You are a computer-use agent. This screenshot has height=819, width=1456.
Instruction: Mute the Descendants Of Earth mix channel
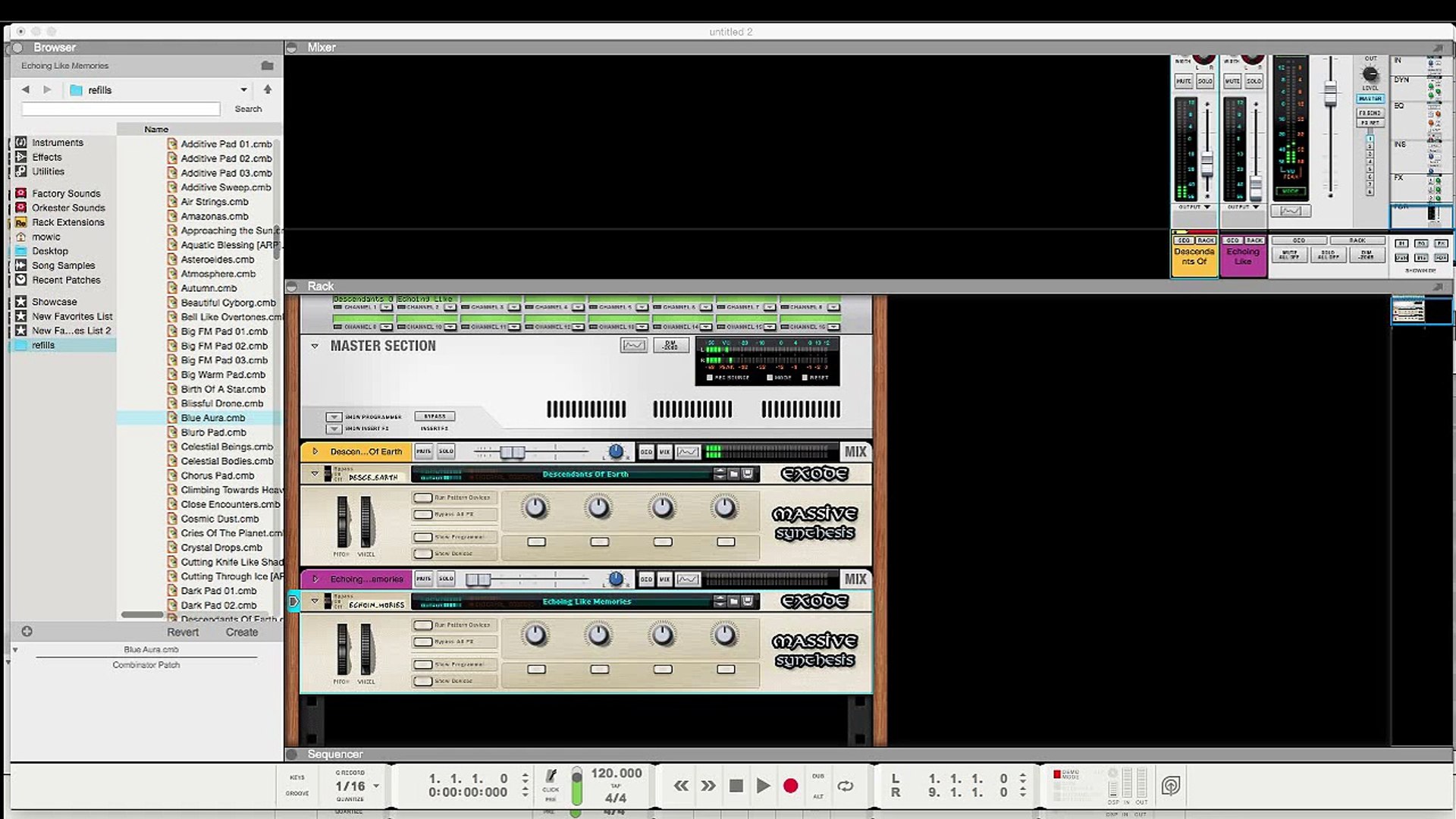pos(423,451)
